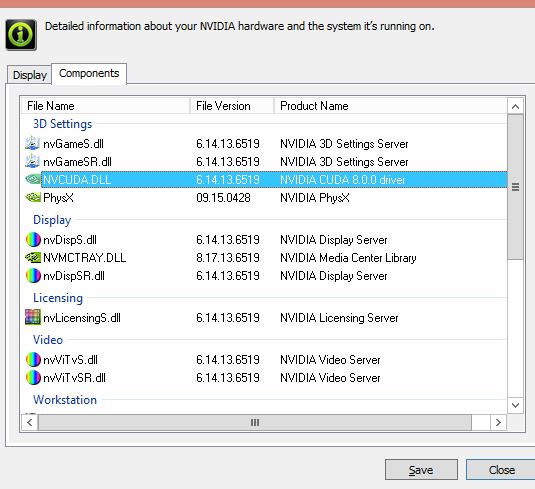Select the NVCUDA.DLL file name
535x489 pixels.
point(77,179)
